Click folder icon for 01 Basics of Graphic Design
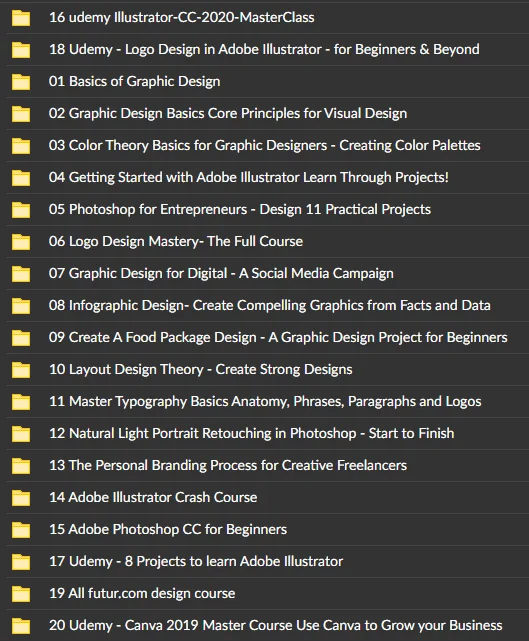Screen dimensions: 529x641 point(21,82)
